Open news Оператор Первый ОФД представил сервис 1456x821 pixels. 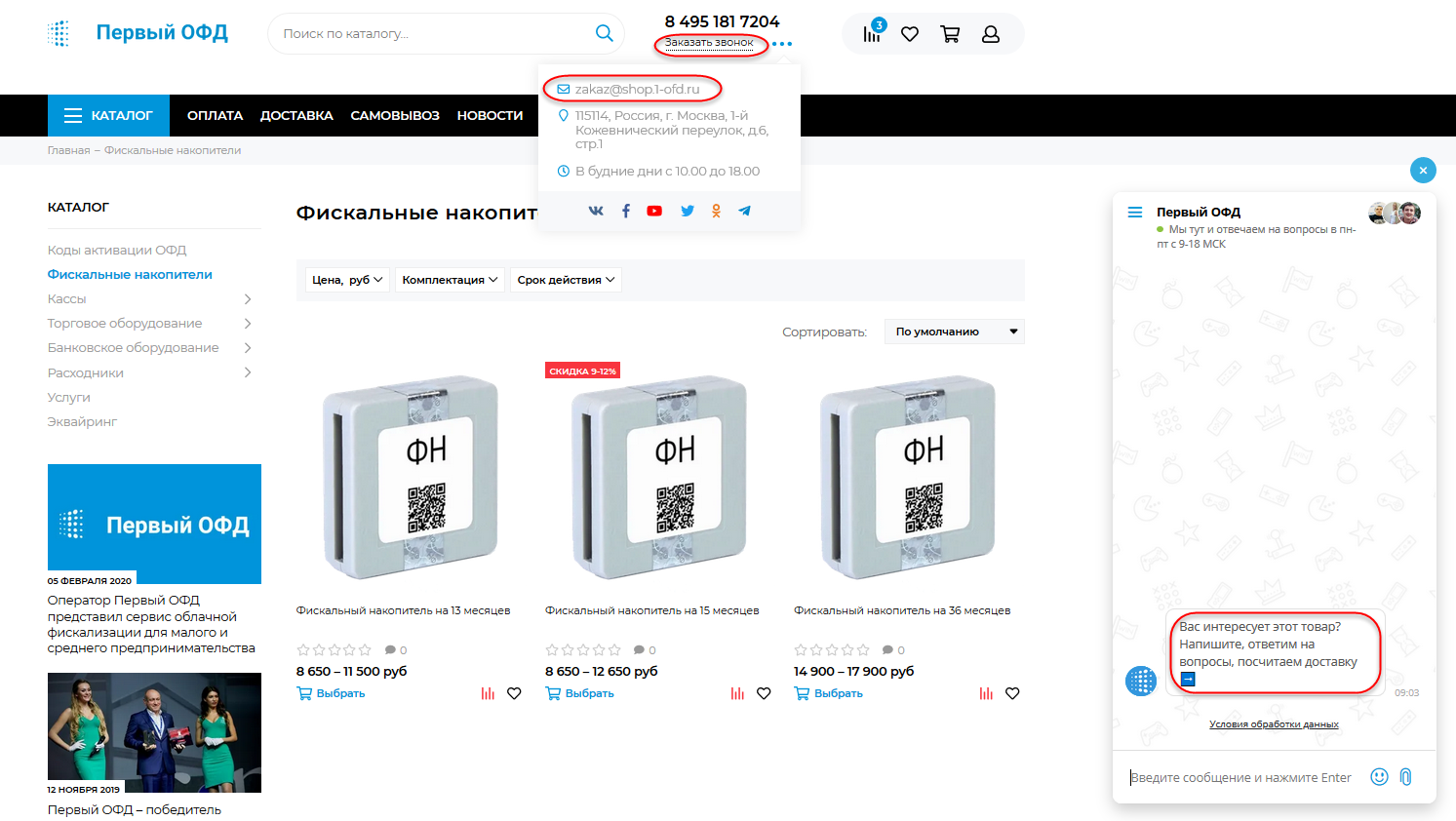click(x=151, y=624)
